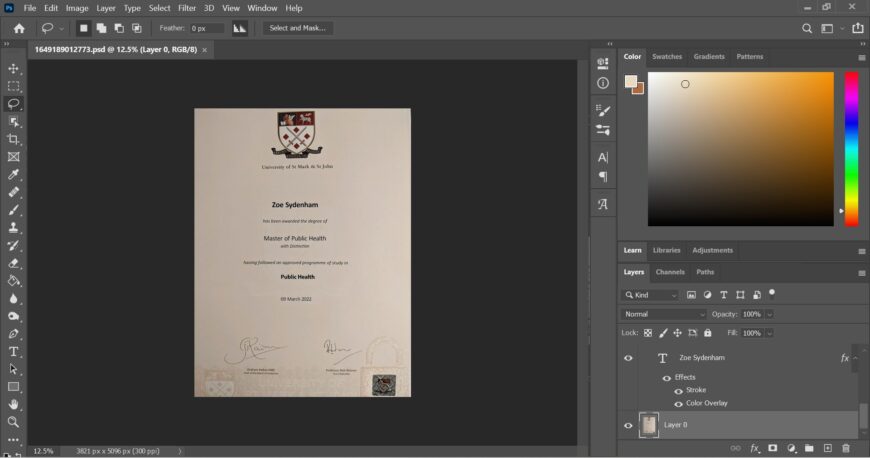
Task: Switch to the Adjustments tab
Action: pyautogui.click(x=712, y=250)
